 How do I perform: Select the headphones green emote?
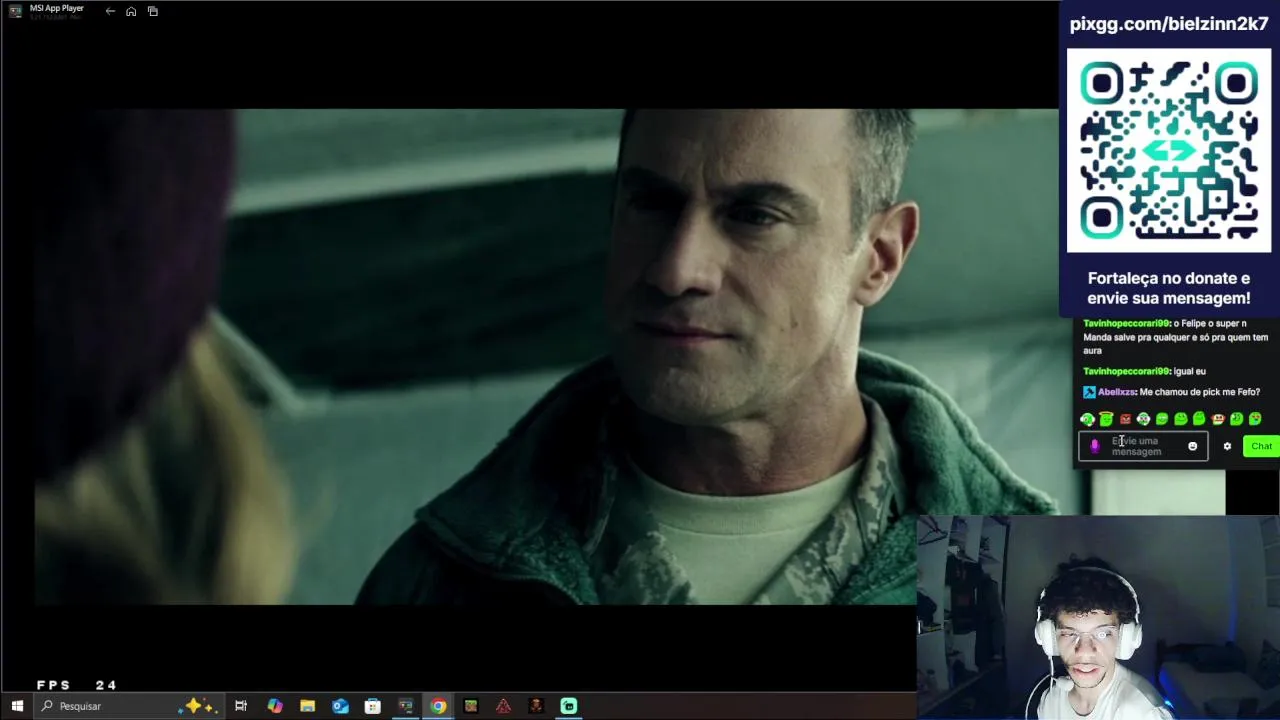[x=1087, y=419]
